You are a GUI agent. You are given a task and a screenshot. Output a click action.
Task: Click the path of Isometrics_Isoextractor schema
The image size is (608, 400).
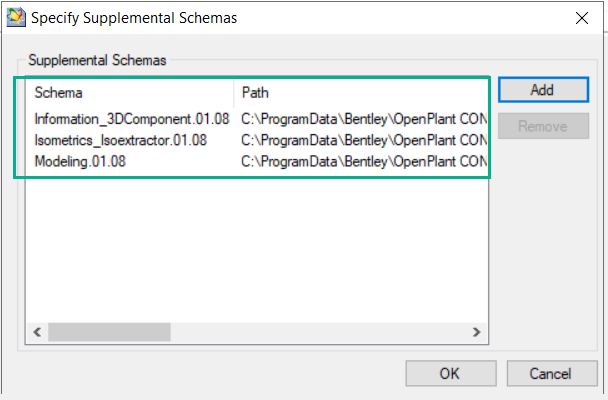click(364, 140)
